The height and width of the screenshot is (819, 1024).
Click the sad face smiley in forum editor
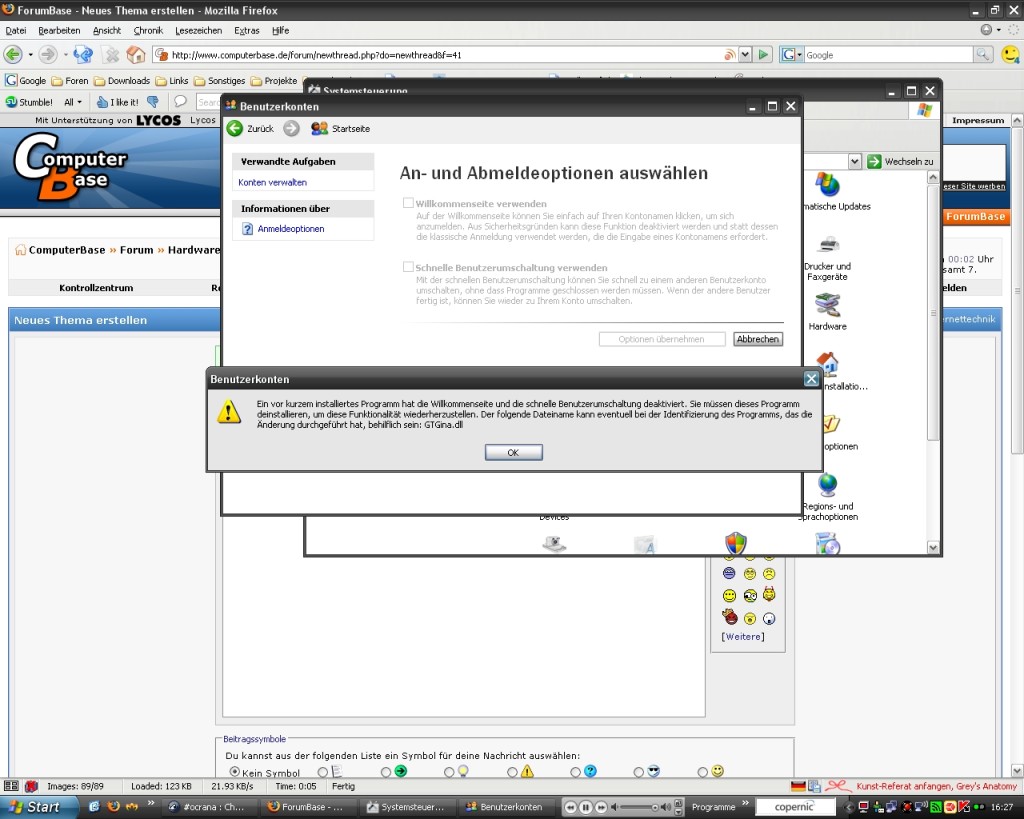769,573
